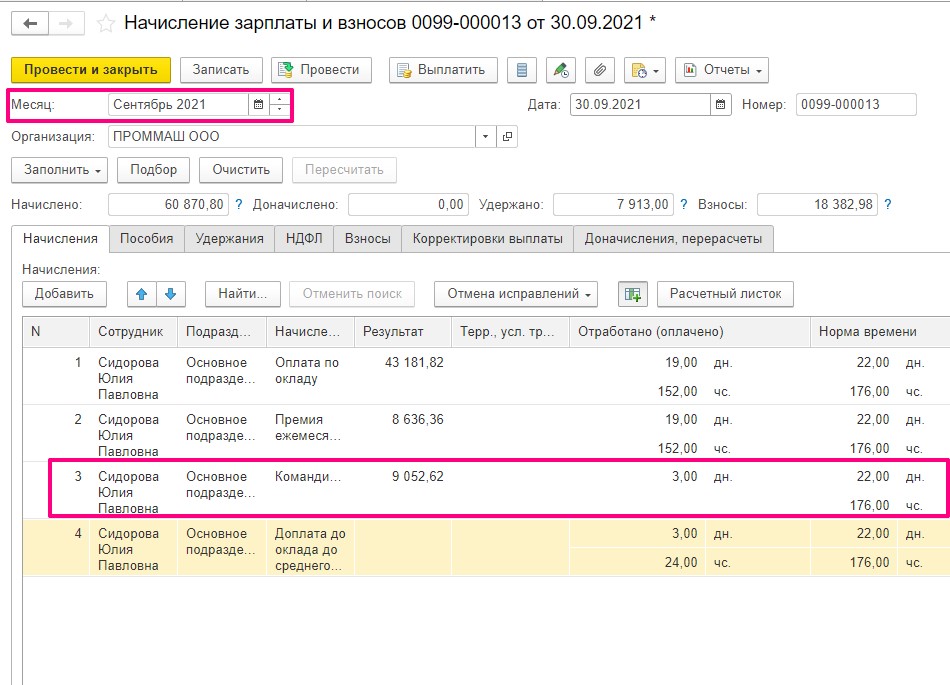
Task: Click the list icon right of Выплатить
Action: point(522,70)
